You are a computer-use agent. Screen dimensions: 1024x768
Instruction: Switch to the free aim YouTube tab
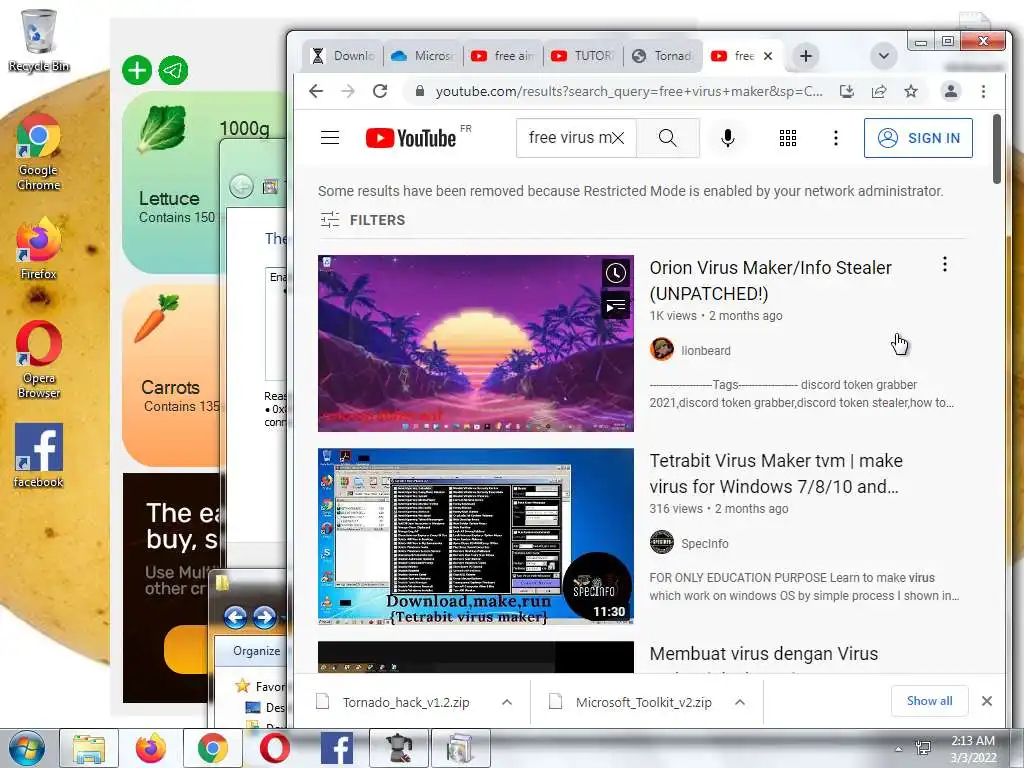point(503,56)
